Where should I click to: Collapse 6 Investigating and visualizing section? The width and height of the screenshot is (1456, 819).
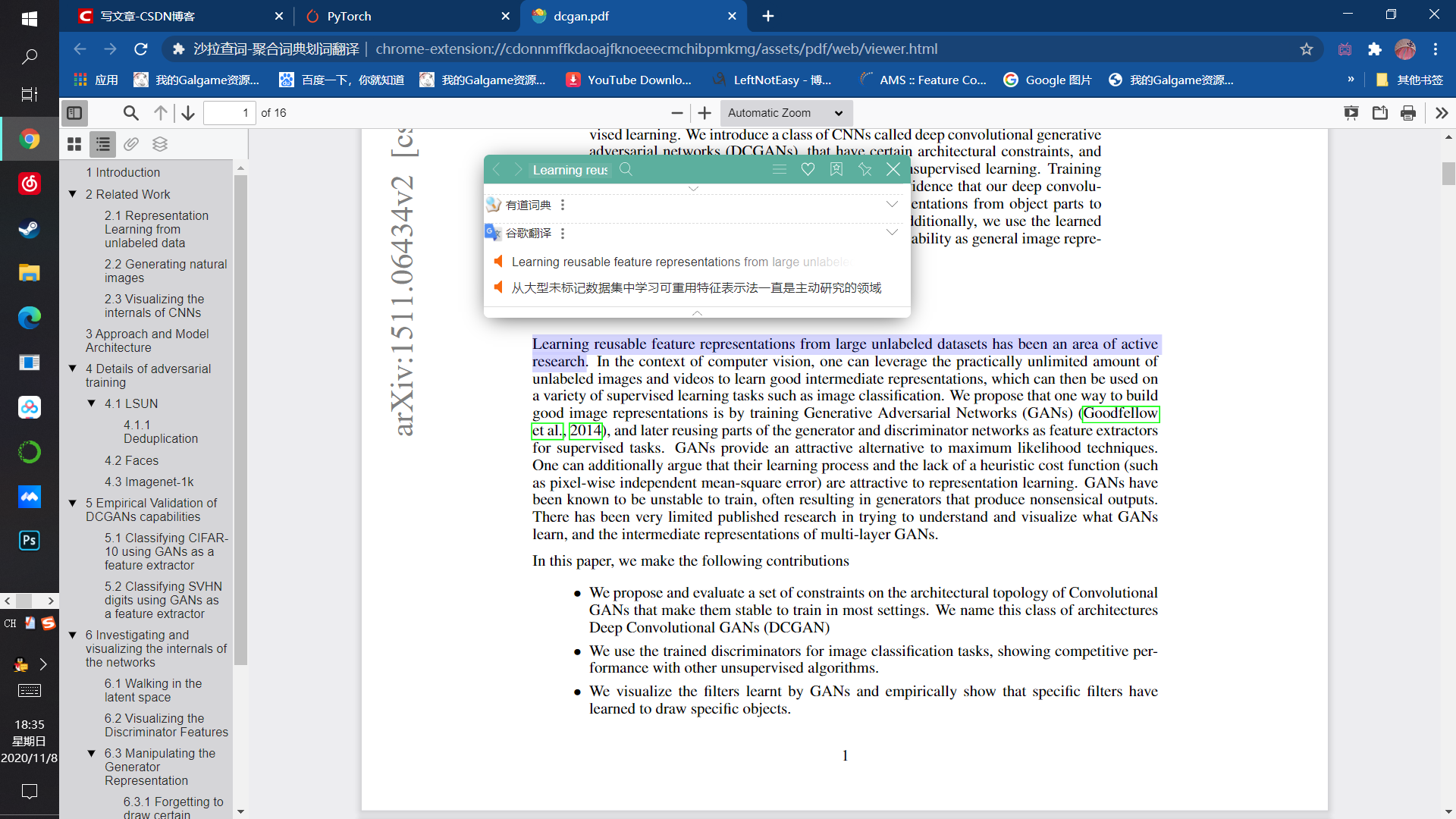[73, 635]
